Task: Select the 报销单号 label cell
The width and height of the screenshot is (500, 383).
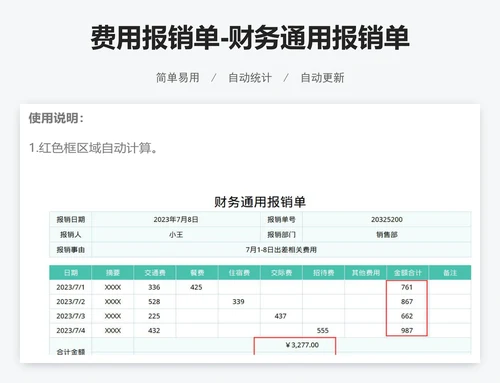Action: click(281, 219)
